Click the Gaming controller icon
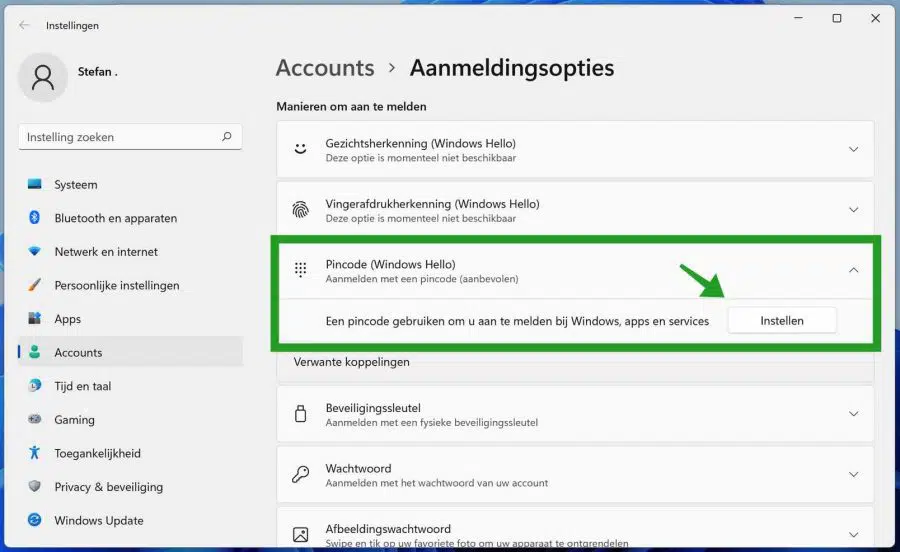 [x=34, y=419]
